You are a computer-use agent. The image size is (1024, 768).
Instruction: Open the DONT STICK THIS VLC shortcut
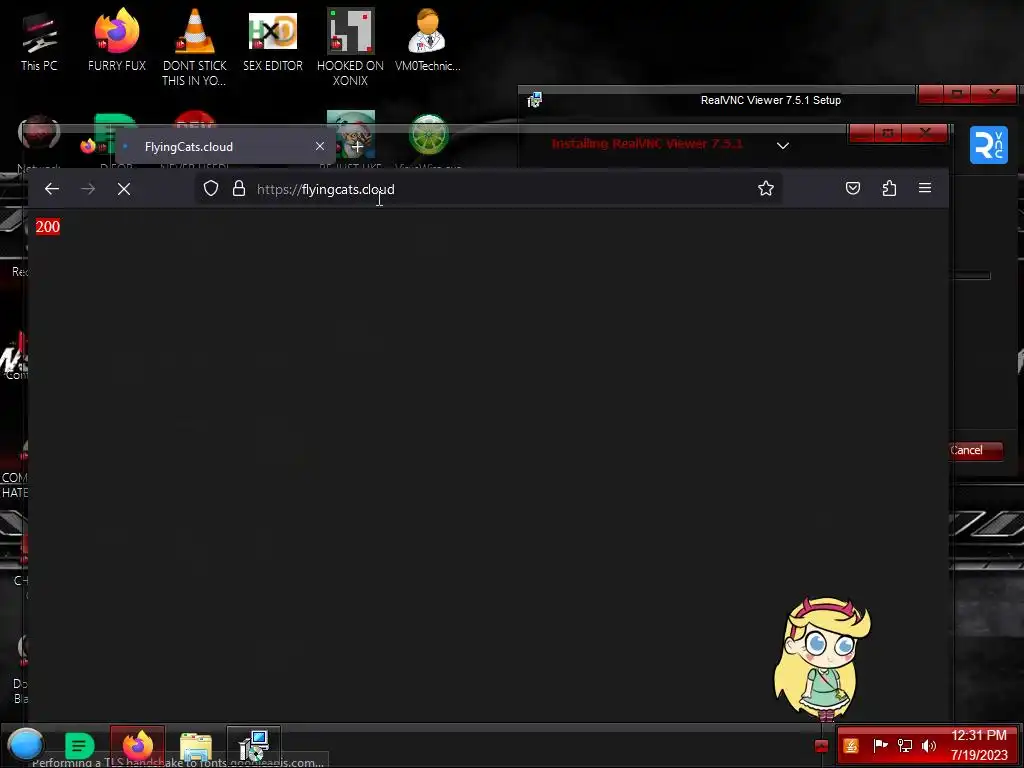[x=195, y=47]
